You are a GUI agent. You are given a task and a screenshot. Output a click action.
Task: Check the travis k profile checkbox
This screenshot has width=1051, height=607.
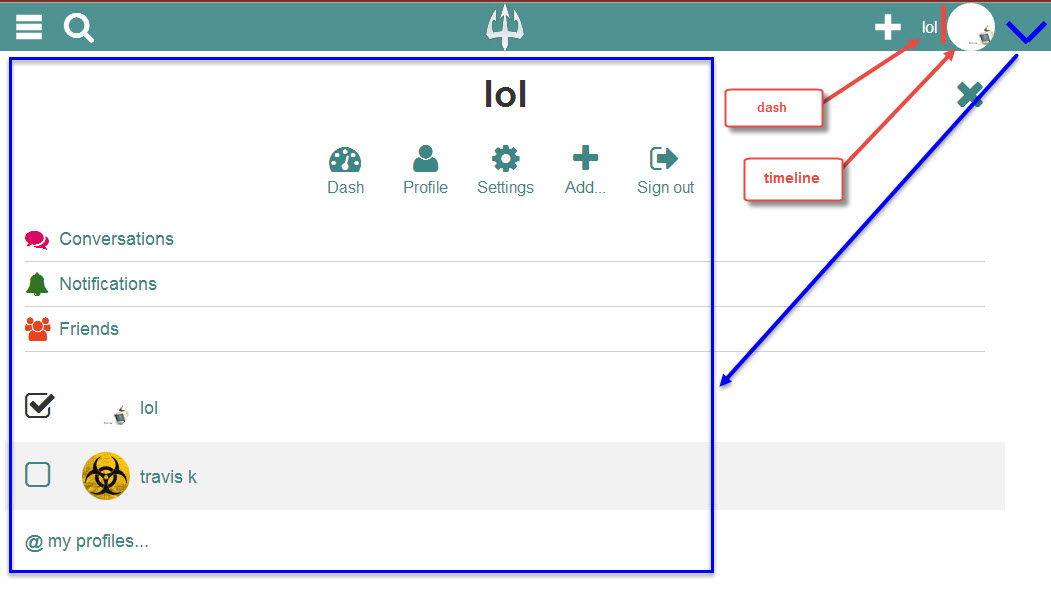pos(38,474)
